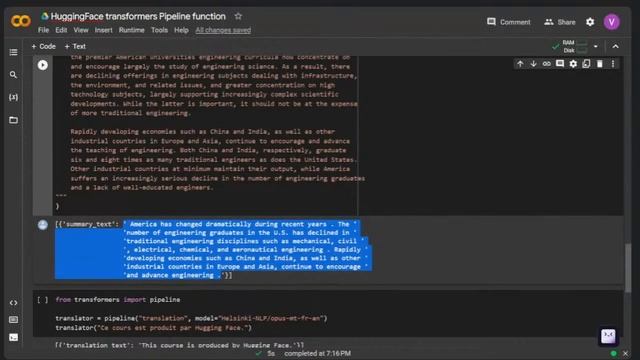
Task: Open the terminal sidebar icon
Action: [13, 338]
